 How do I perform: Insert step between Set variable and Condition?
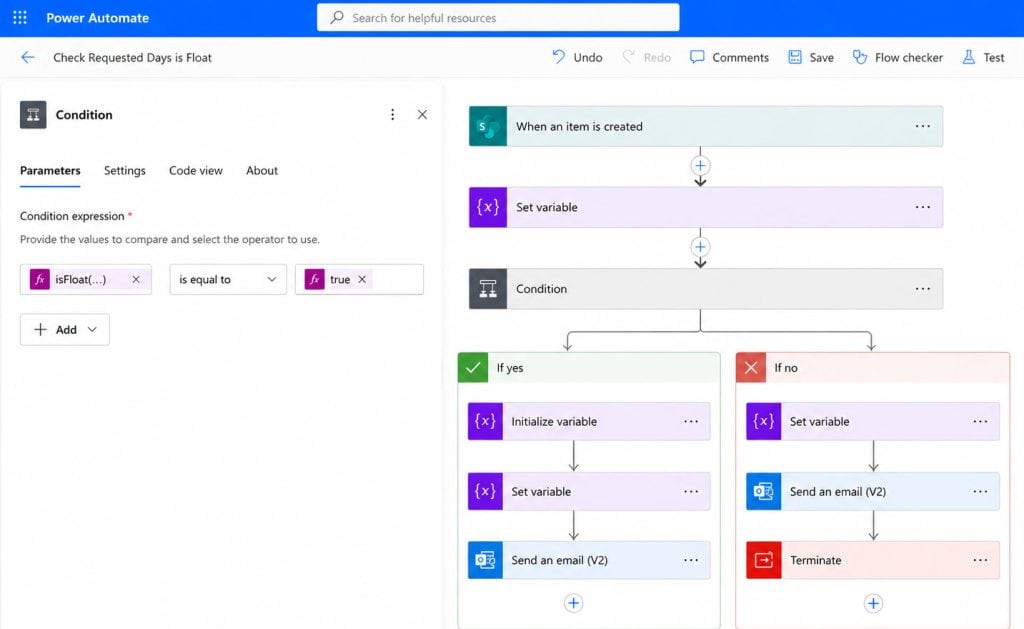pos(700,247)
